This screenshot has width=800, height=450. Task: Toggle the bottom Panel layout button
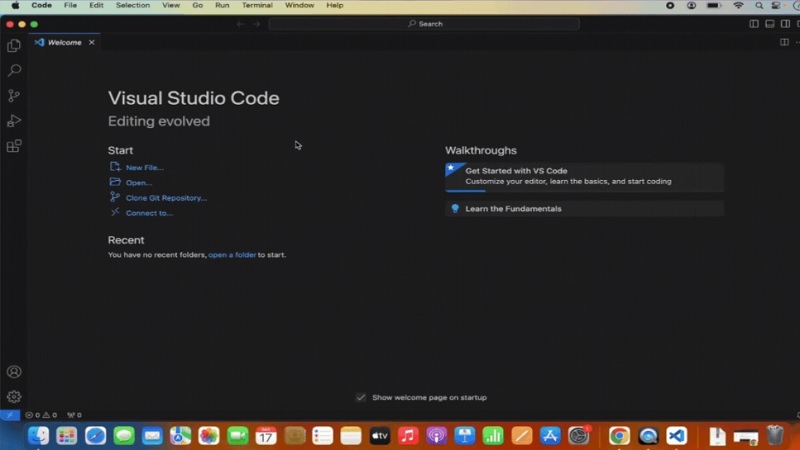click(769, 24)
